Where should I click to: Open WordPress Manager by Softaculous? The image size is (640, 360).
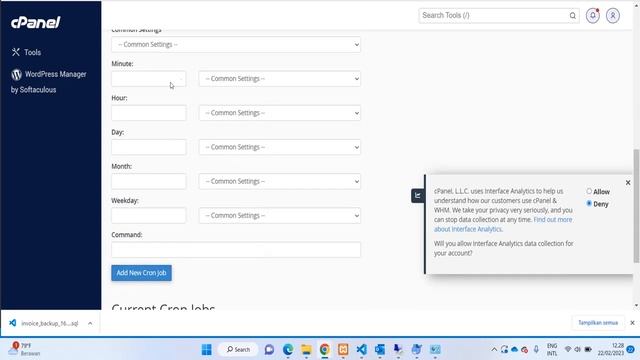[49, 82]
